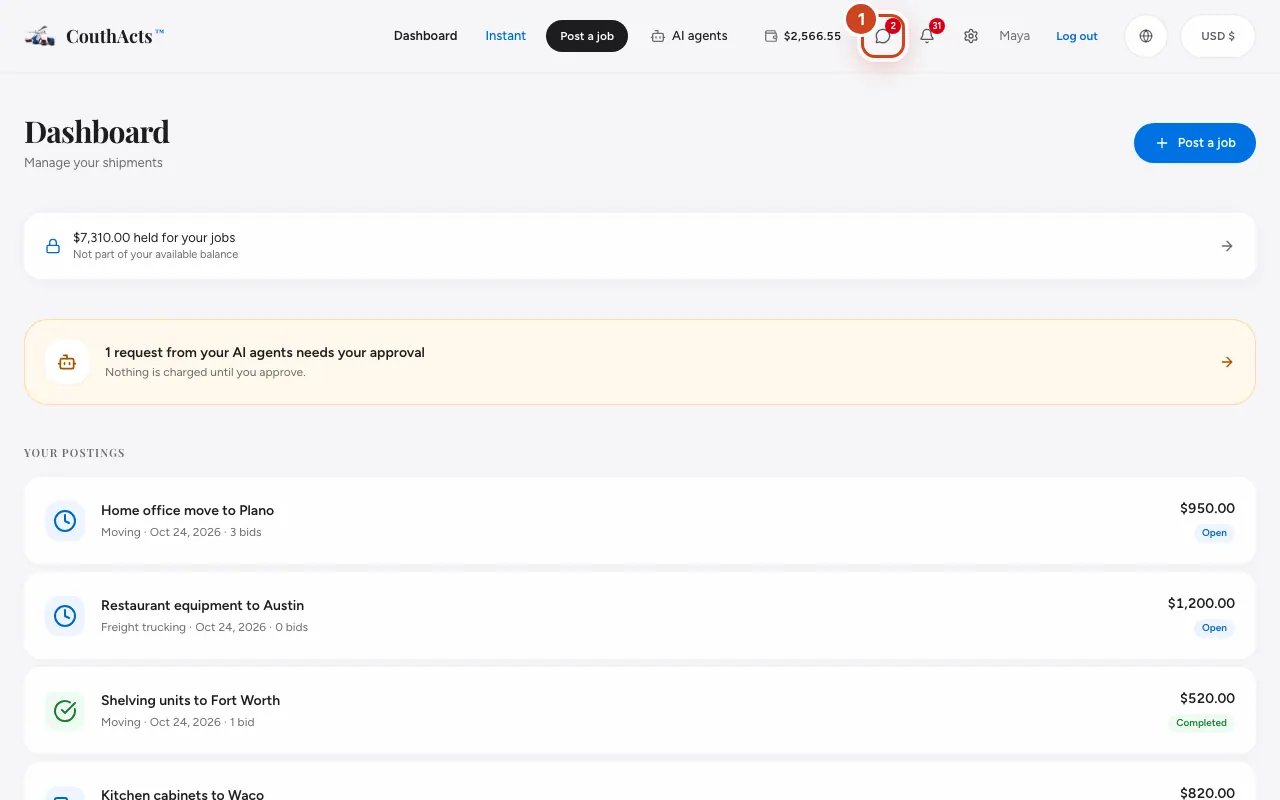Open the messages chat icon

pyautogui.click(x=883, y=36)
